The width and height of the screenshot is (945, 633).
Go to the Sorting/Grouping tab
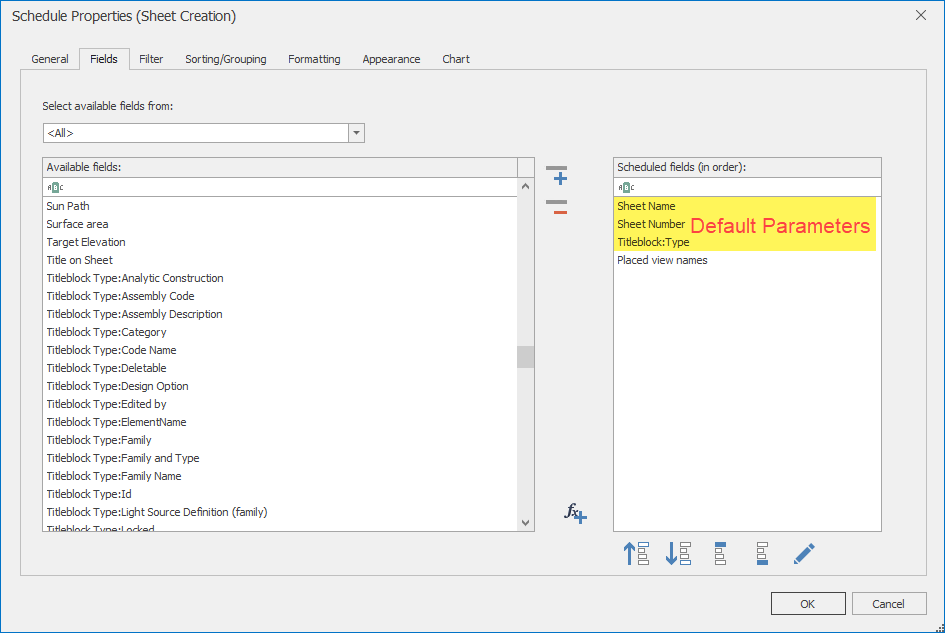click(x=226, y=59)
